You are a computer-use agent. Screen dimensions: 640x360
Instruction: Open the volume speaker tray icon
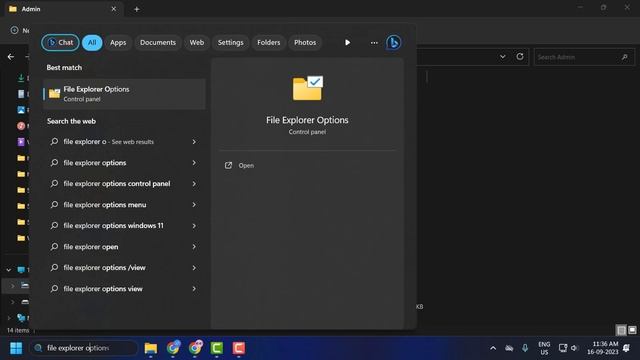point(574,348)
